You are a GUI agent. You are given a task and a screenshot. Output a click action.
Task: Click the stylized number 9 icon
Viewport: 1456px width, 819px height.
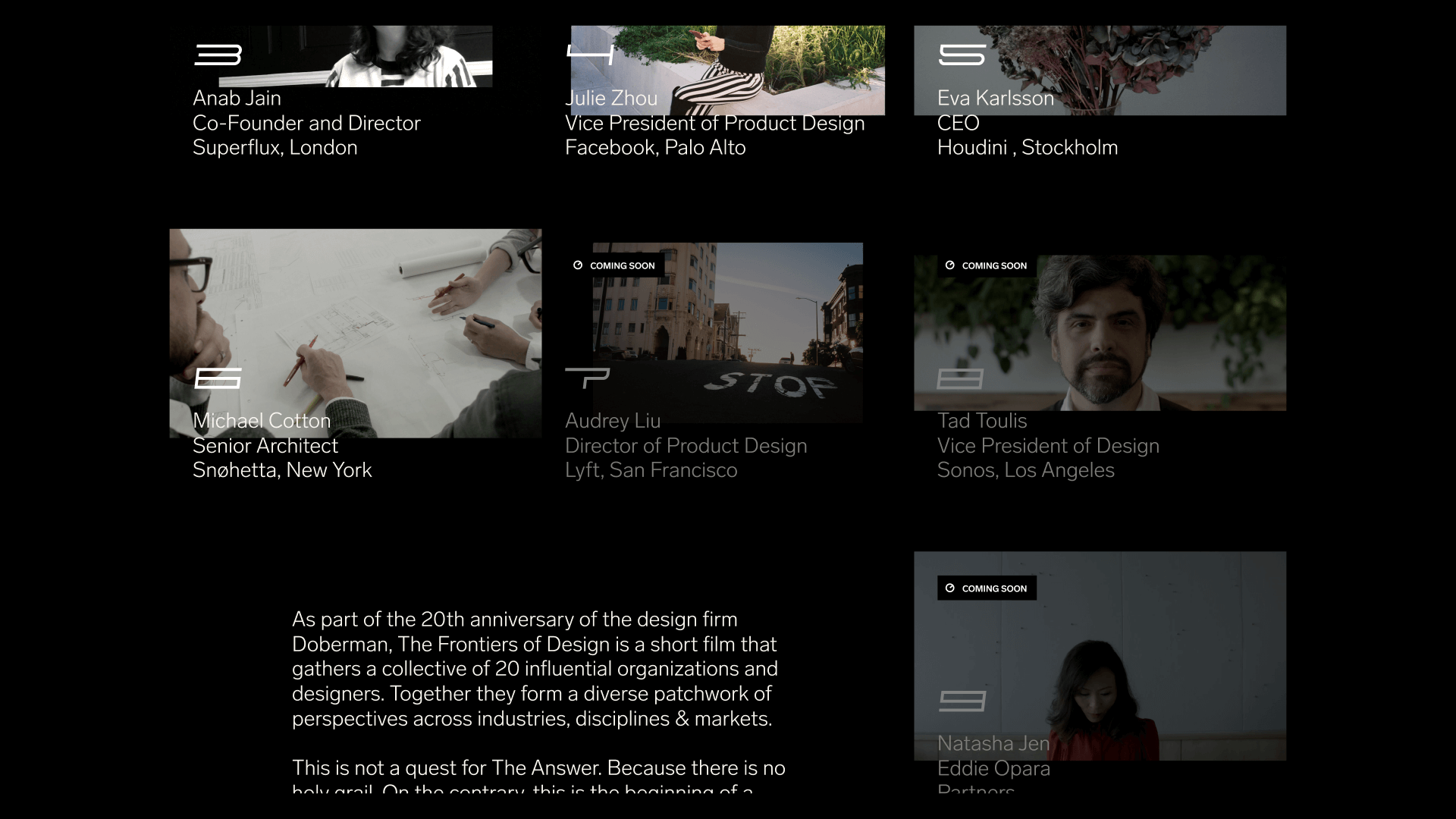pos(962,701)
